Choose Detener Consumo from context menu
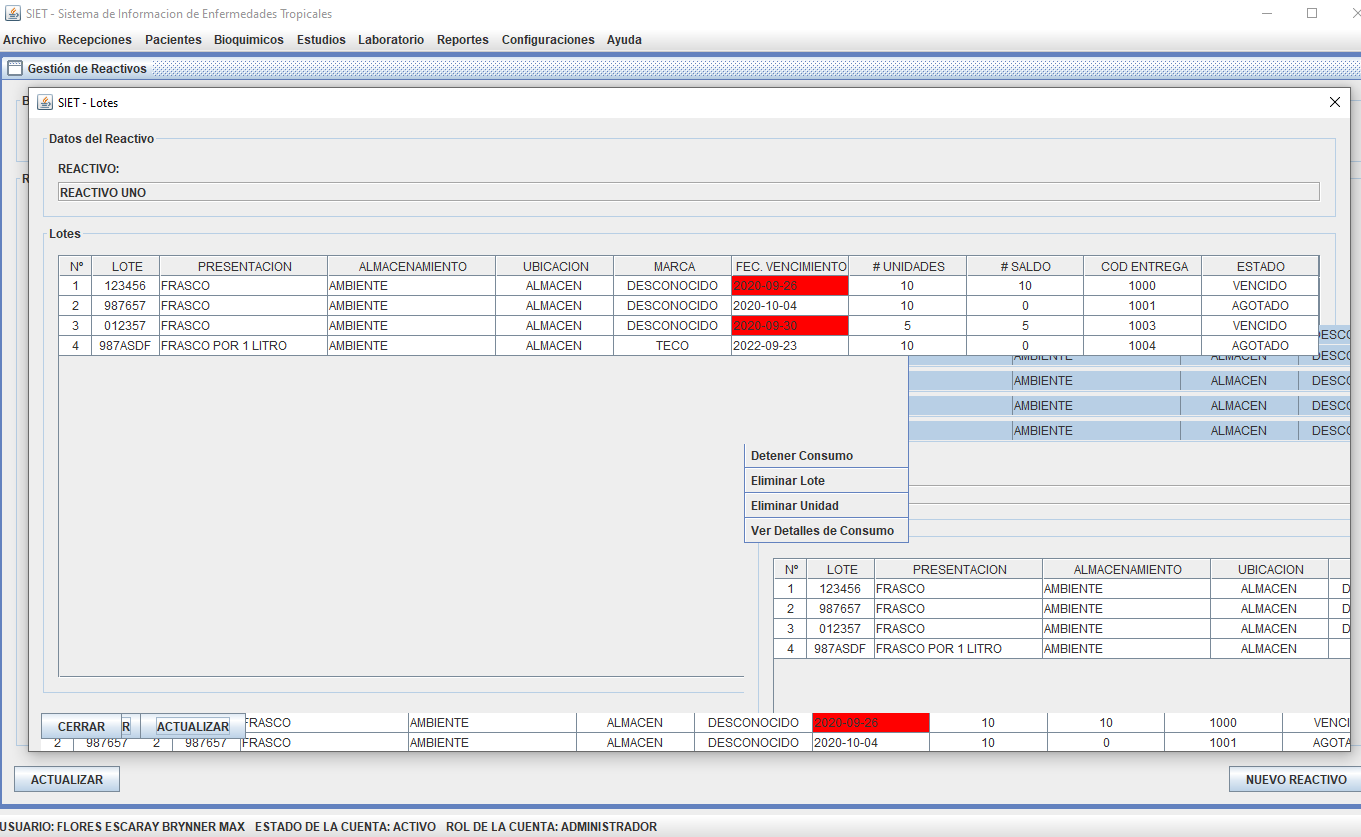The height and width of the screenshot is (837, 1361). (x=826, y=456)
